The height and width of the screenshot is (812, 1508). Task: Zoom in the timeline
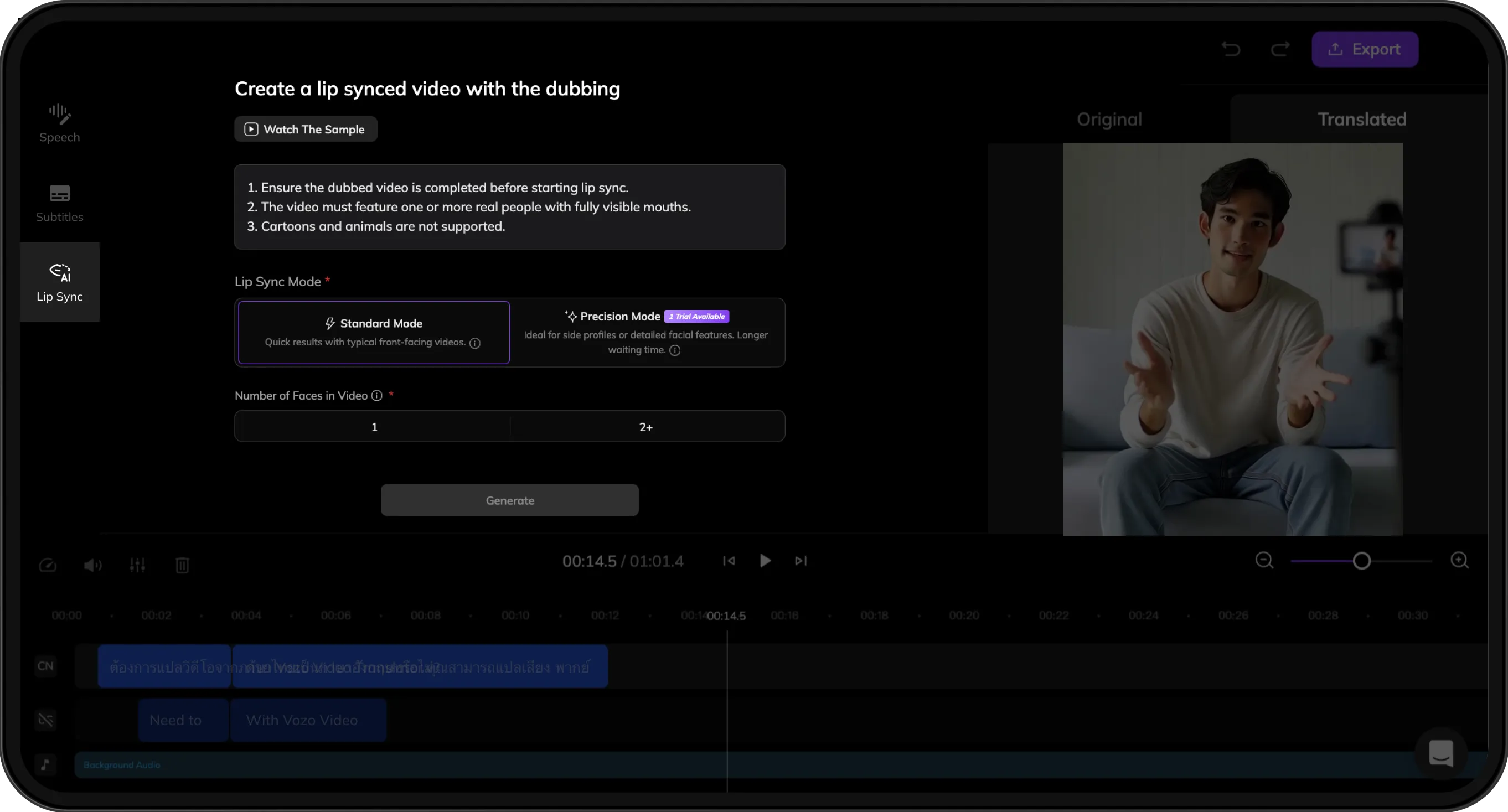point(1459,560)
